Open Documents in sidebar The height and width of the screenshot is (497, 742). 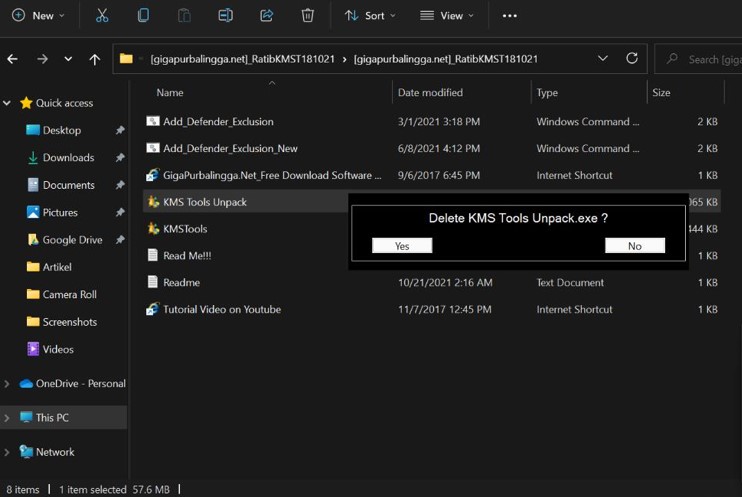pos(69,185)
